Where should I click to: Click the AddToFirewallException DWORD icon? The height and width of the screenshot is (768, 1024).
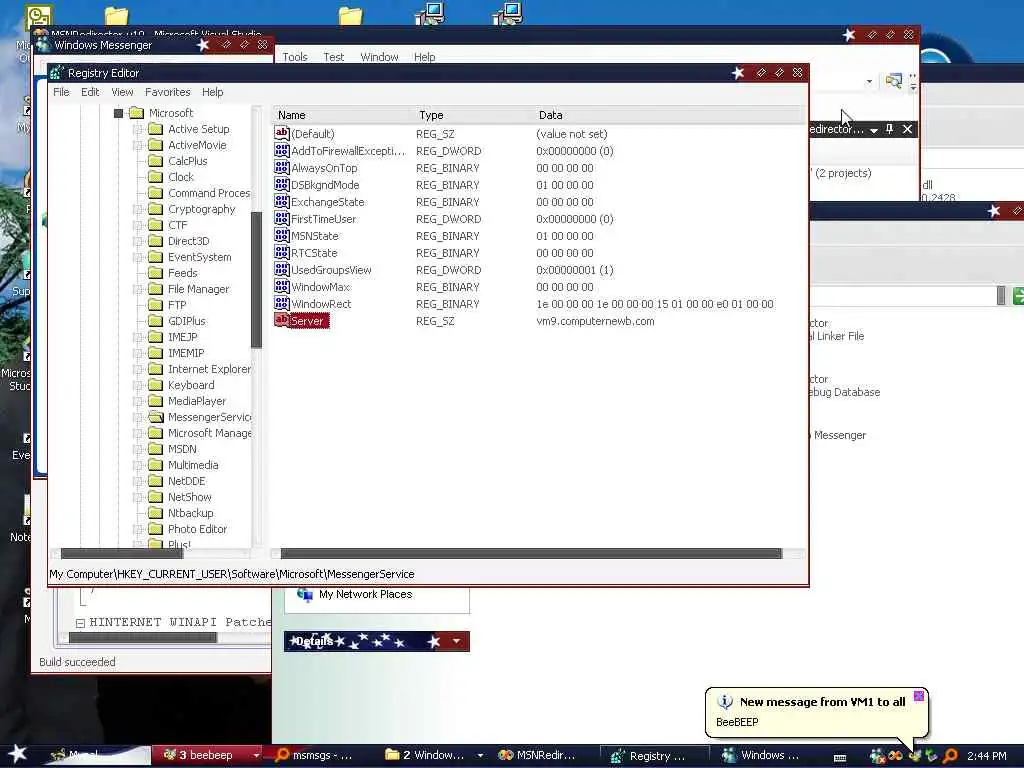(x=281, y=150)
